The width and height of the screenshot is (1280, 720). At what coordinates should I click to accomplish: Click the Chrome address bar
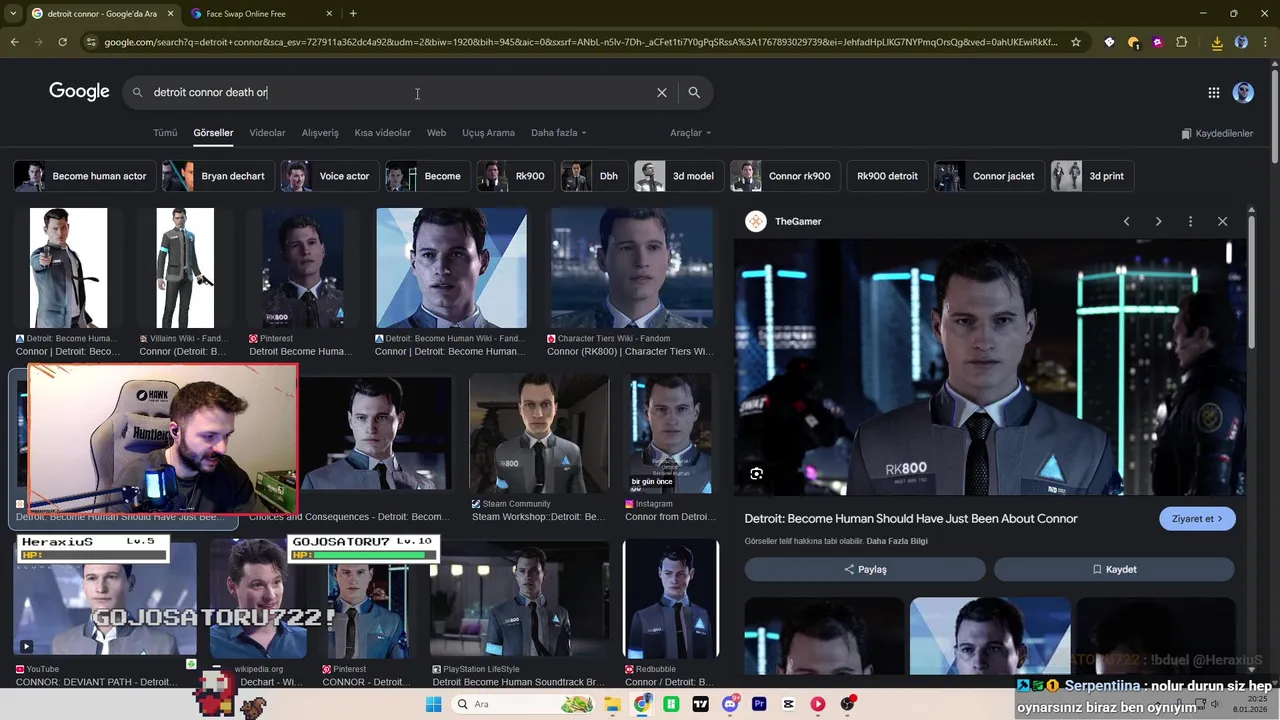point(580,42)
